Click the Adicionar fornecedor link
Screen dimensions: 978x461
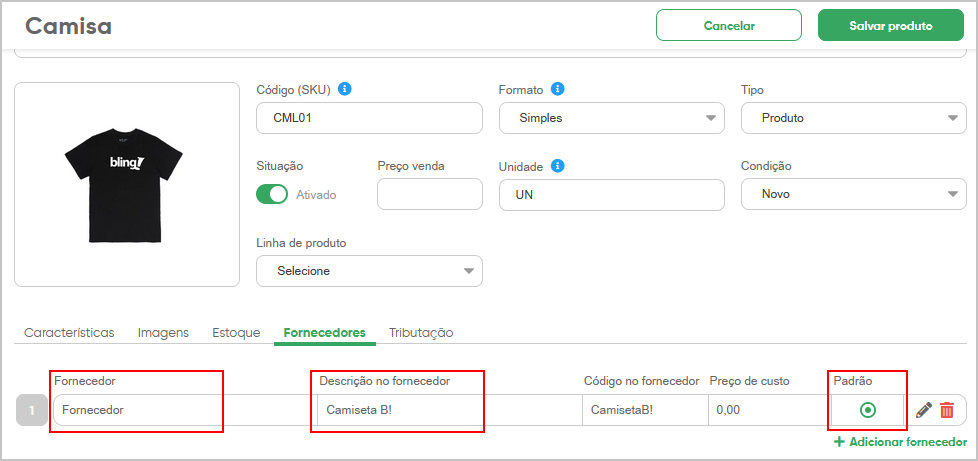(x=900, y=442)
